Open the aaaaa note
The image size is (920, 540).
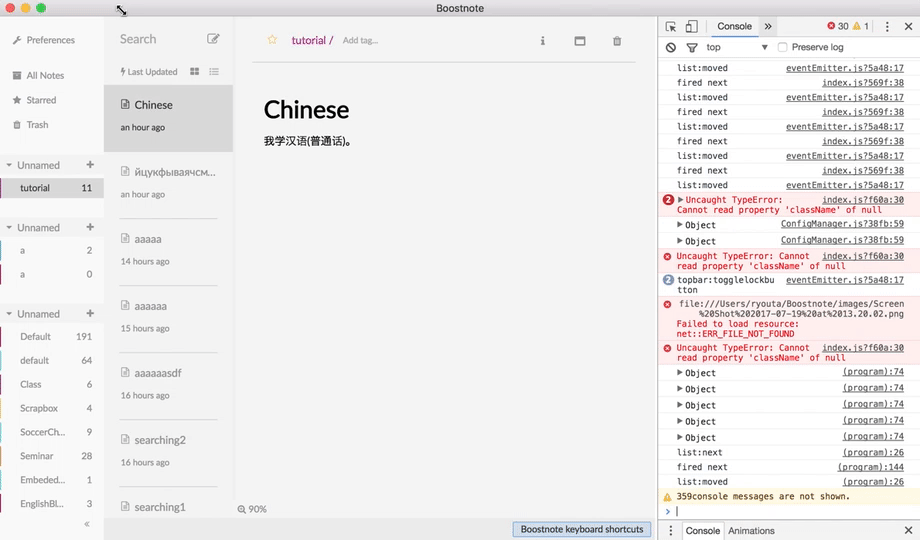pos(168,252)
